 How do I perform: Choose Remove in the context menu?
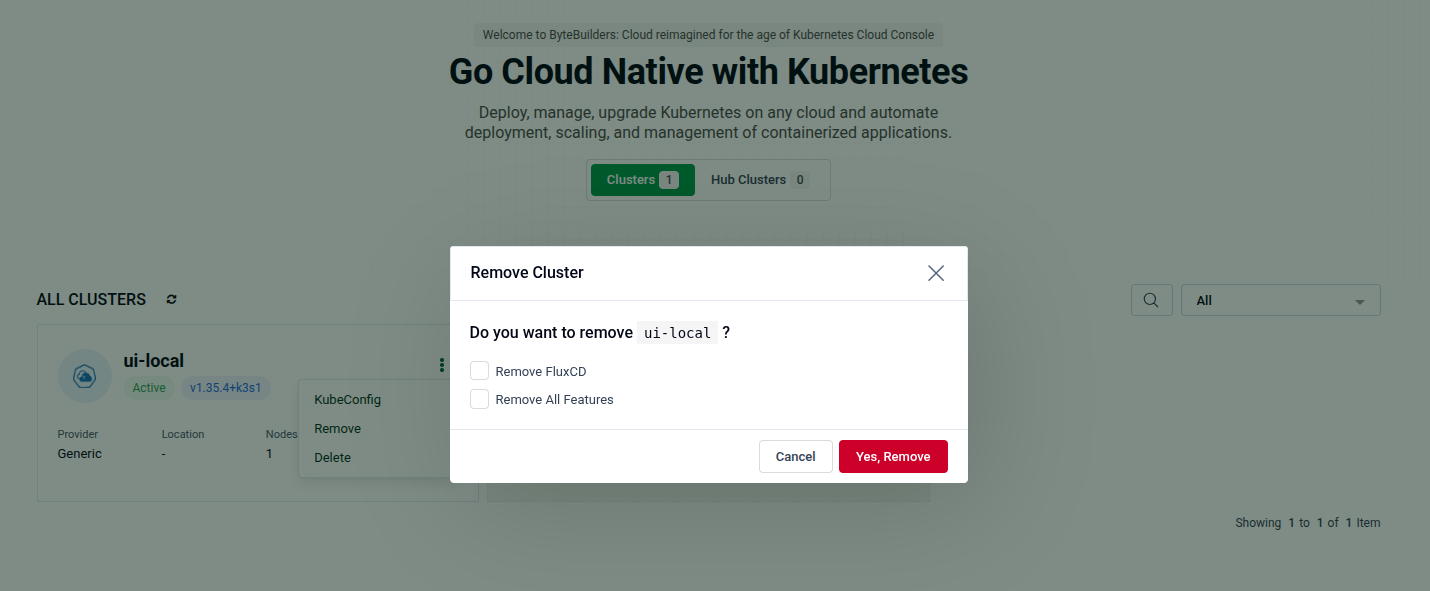(337, 428)
